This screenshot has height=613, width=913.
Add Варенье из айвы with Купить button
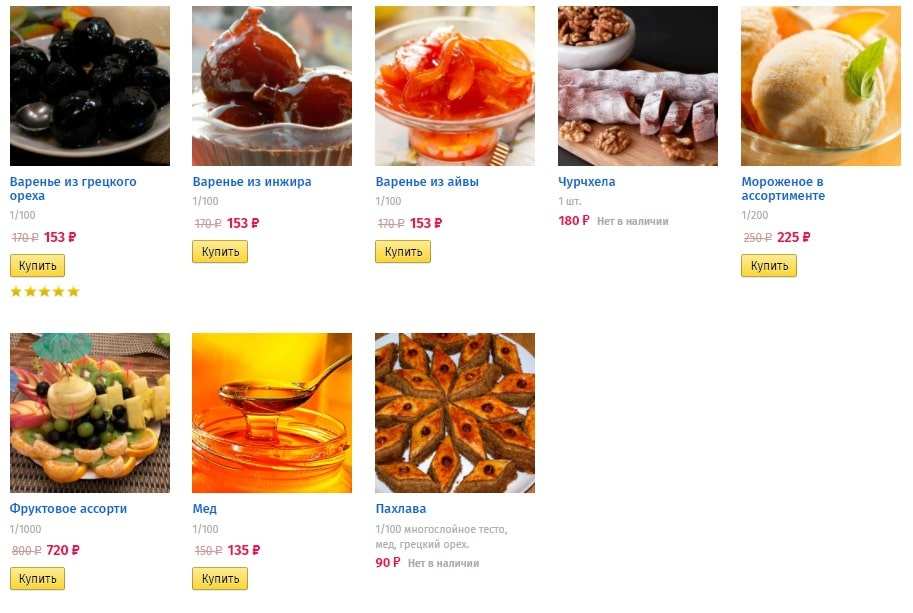coord(403,252)
